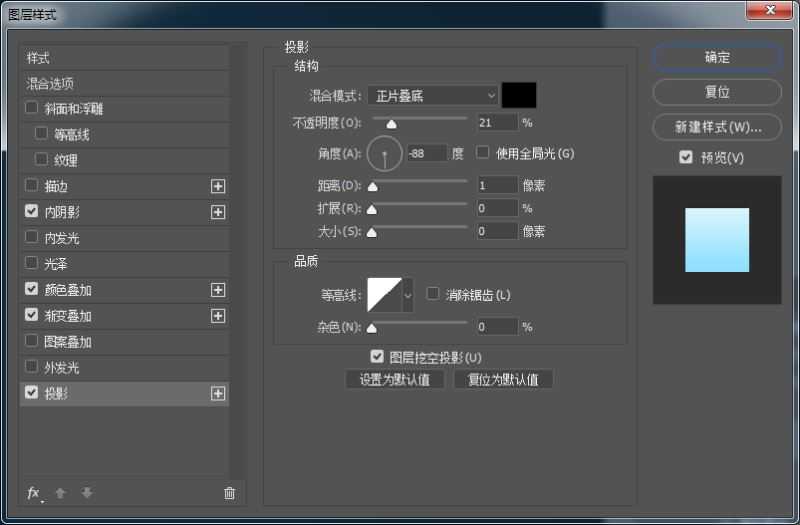Screen dimensions: 800x525
Task: Click the move effect up arrow
Action: pyautogui.click(x=60, y=493)
